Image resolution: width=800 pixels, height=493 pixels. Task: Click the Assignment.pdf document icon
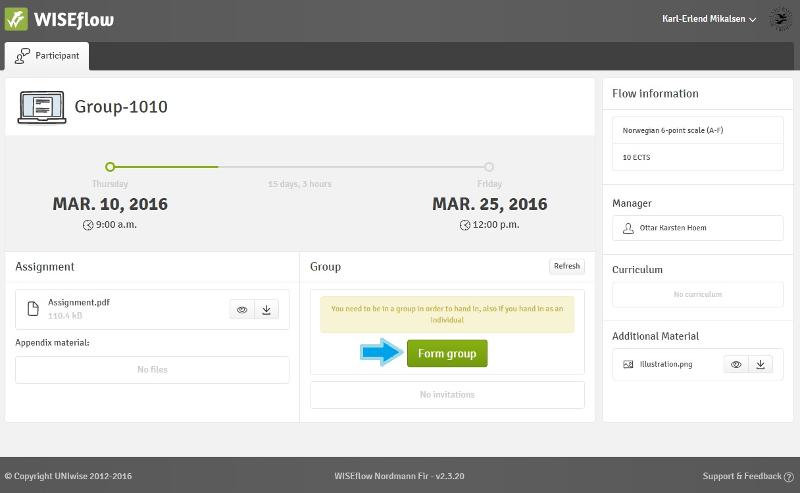pyautogui.click(x=33, y=308)
